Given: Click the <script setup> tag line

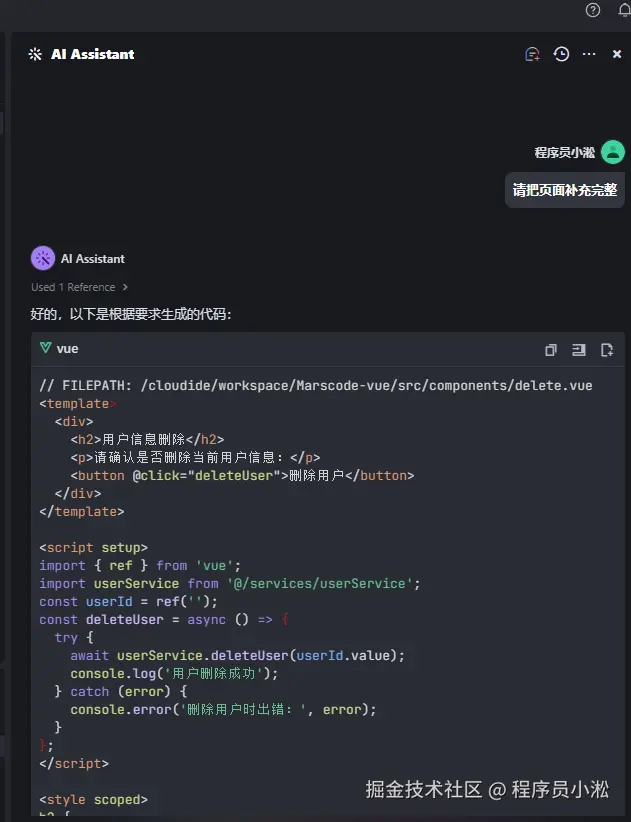Looking at the screenshot, I should (93, 547).
